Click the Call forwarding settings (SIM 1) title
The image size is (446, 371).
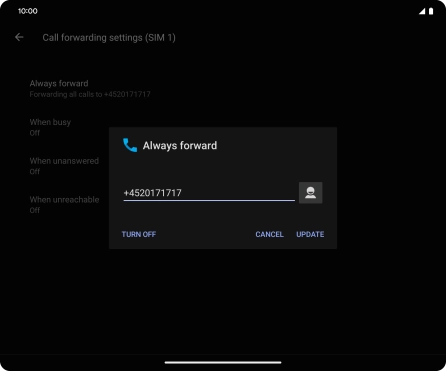pos(109,38)
